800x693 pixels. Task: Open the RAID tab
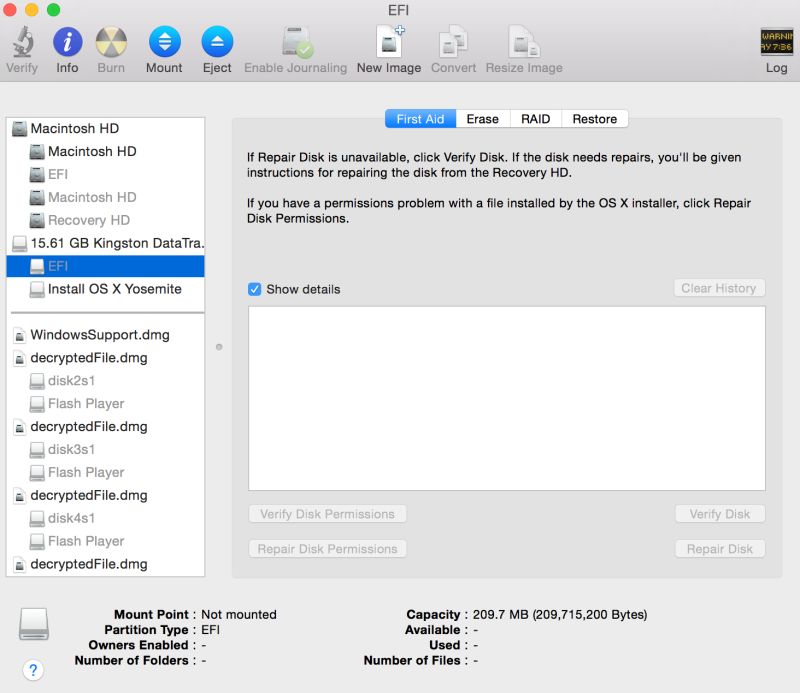(x=535, y=118)
